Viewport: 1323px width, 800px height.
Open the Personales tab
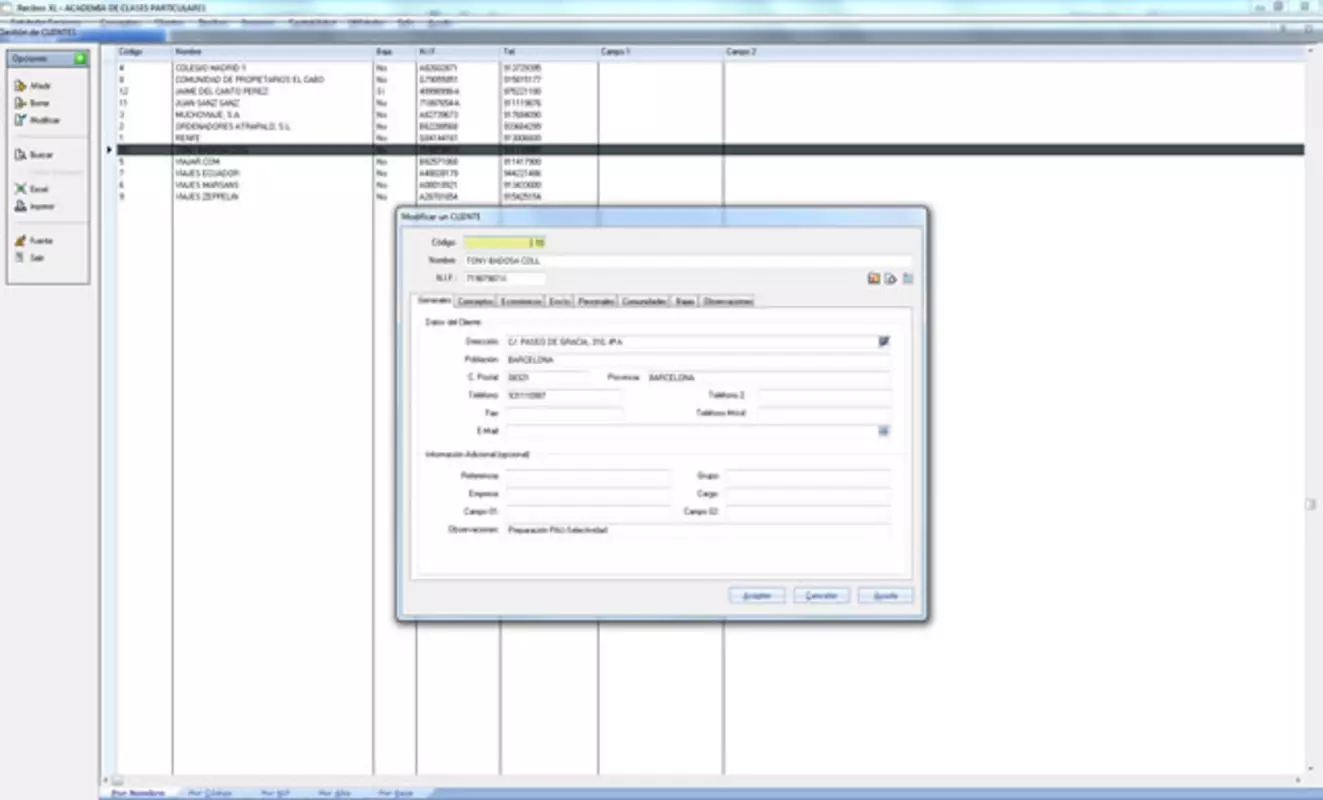[597, 301]
